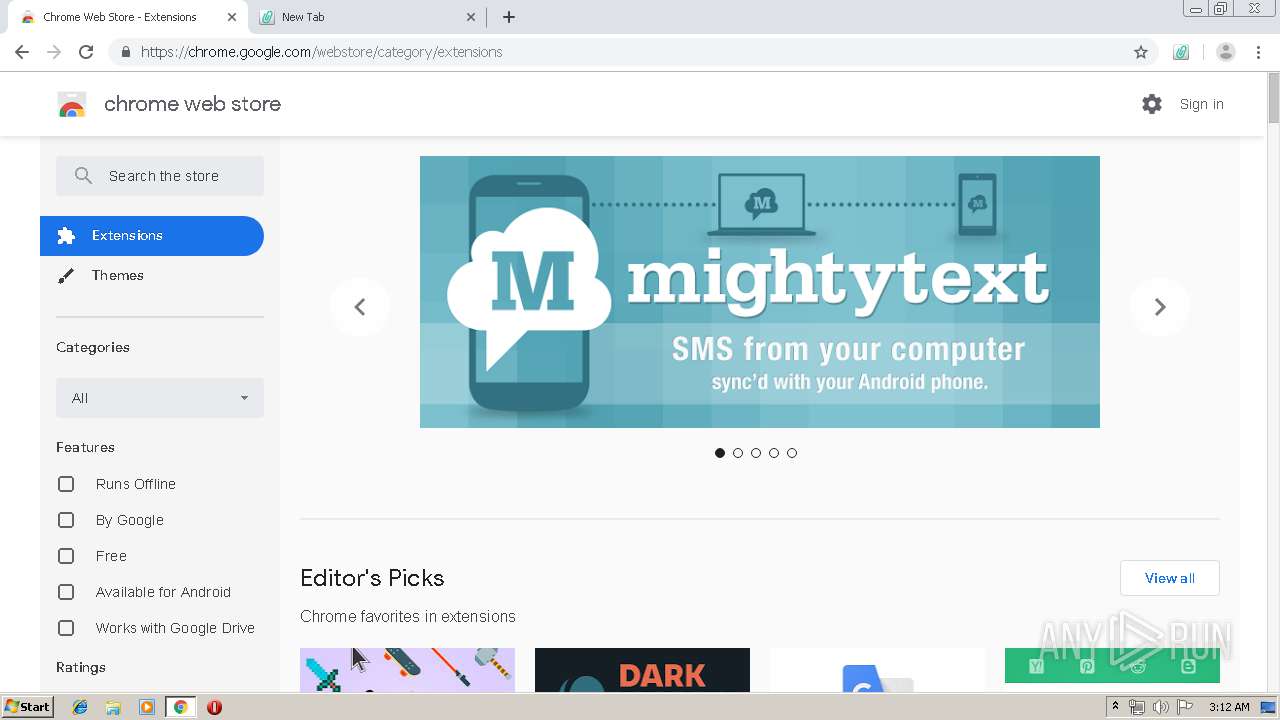Open the green extension icon in toolbar

(1181, 52)
